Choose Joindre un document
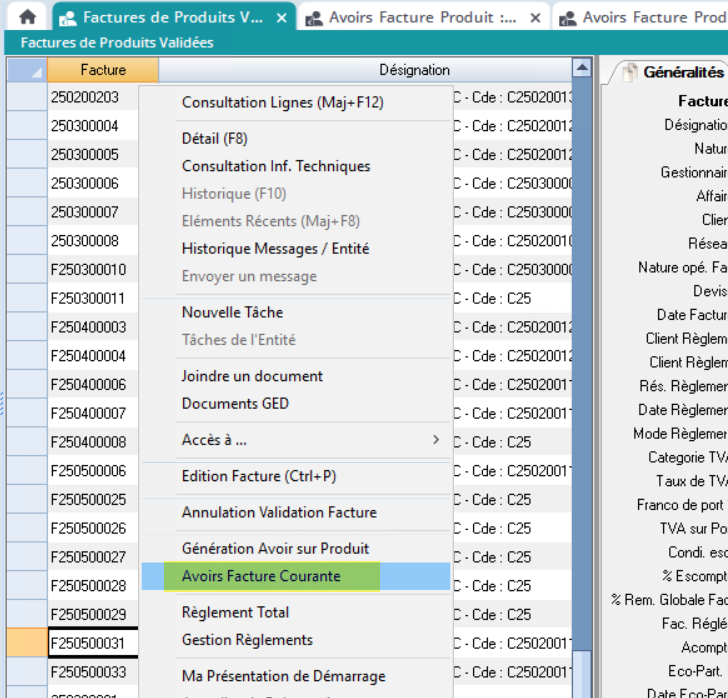The width and height of the screenshot is (728, 698). click(252, 376)
